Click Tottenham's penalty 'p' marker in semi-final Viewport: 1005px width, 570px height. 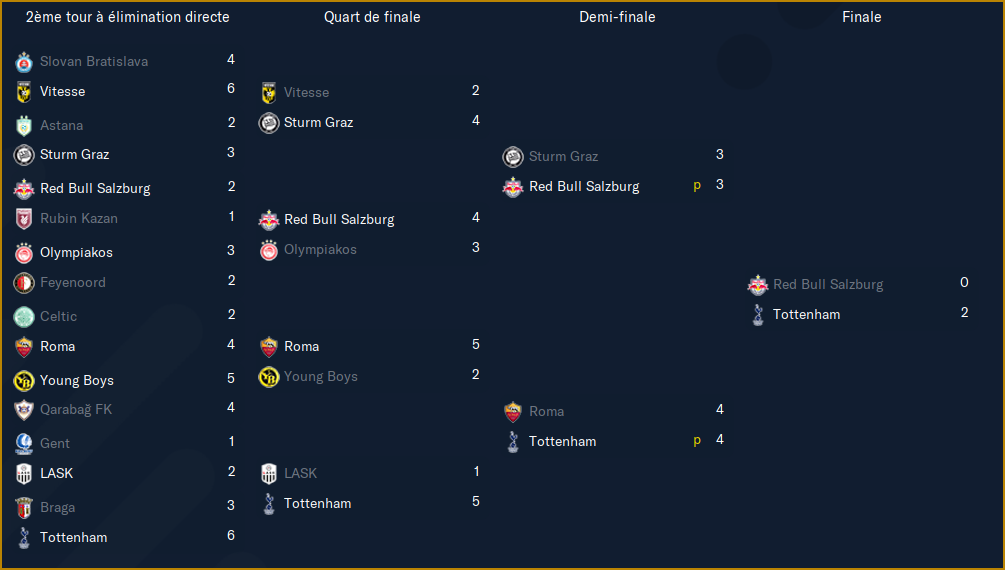[x=697, y=440]
